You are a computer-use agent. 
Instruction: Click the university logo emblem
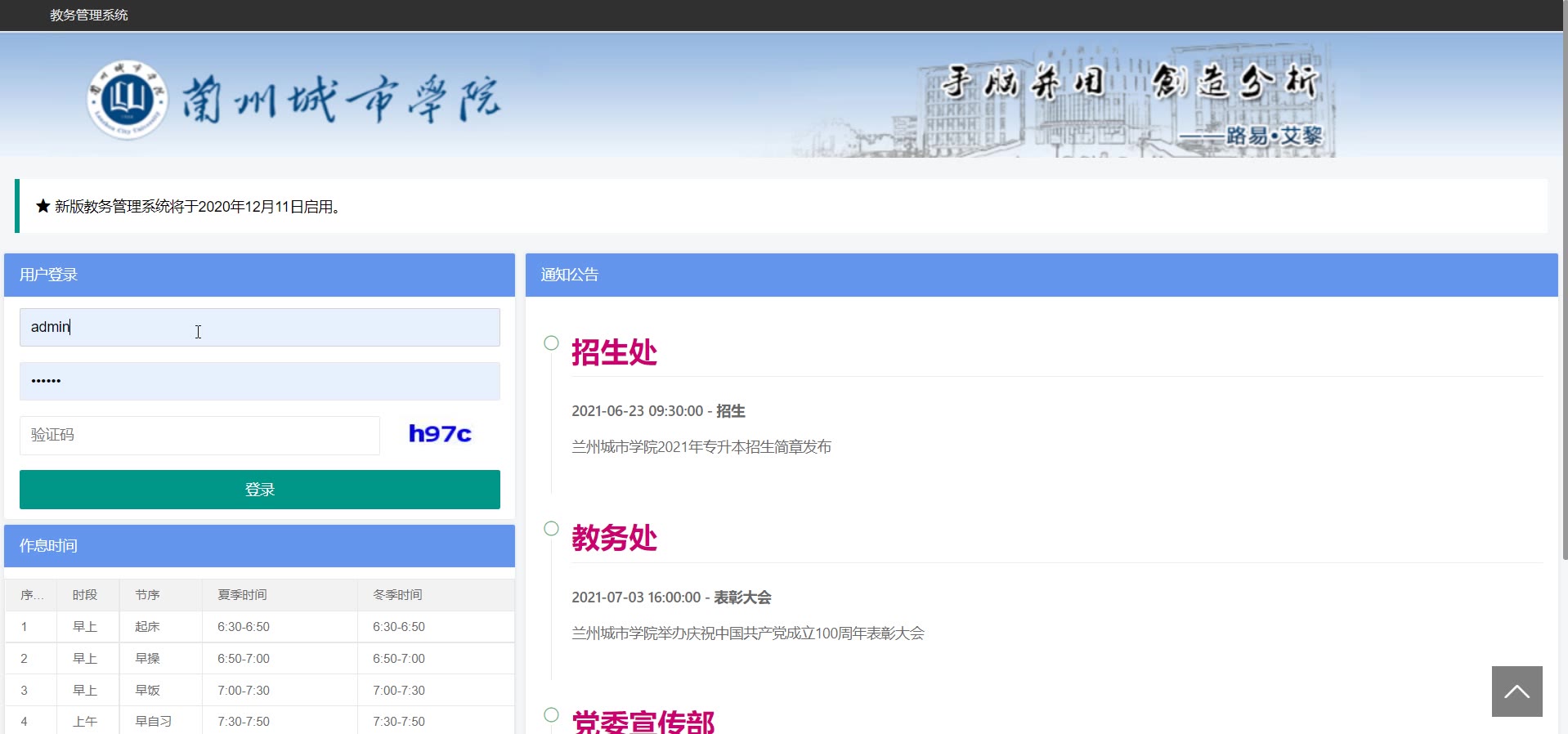coord(127,100)
